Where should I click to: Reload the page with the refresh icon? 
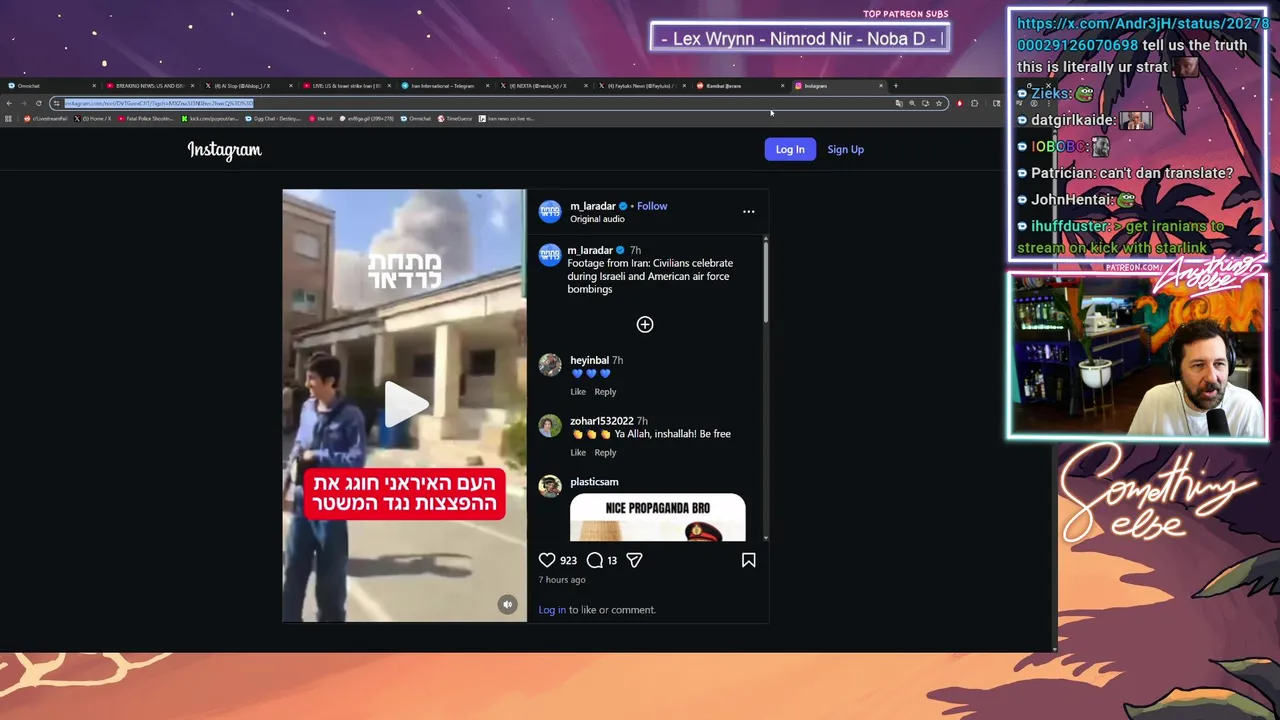(38, 103)
